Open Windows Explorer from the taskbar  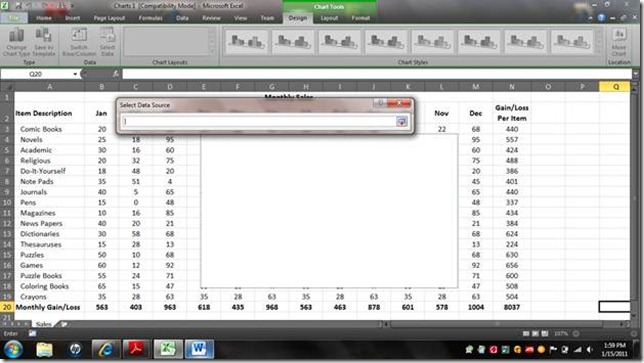coord(44,349)
